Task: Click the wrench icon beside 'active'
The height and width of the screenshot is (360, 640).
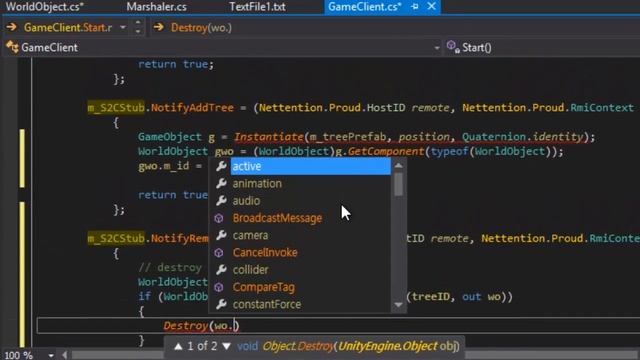Action: point(221,166)
